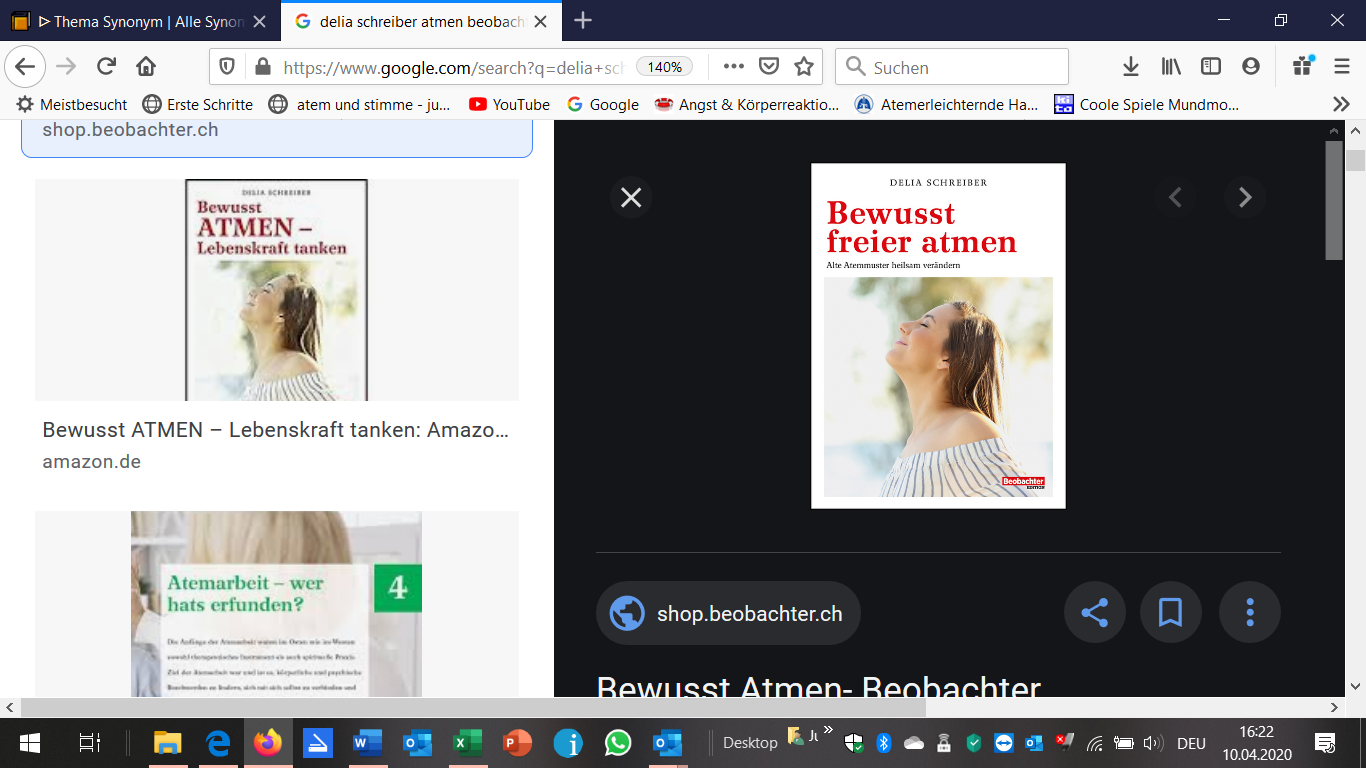Open the Firefox hamburger menu
1366x768 pixels.
pyautogui.click(x=1341, y=67)
